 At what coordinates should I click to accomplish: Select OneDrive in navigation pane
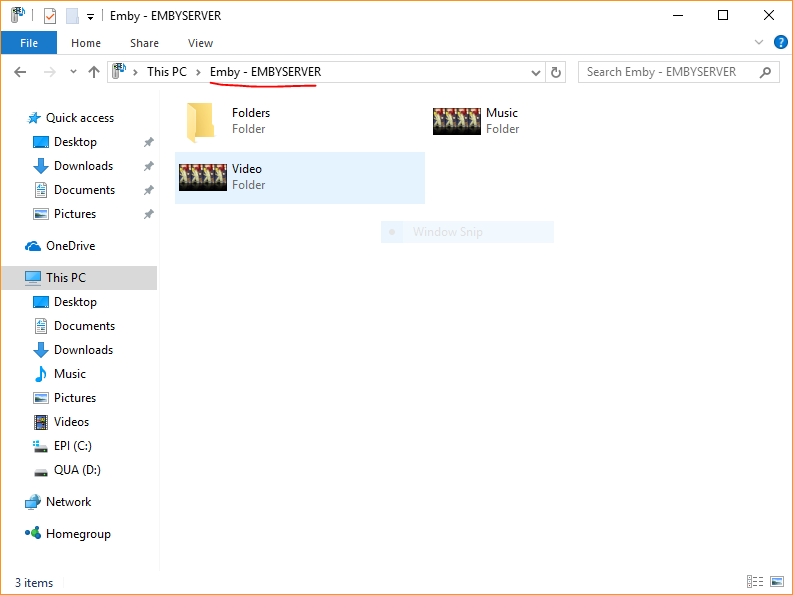pos(70,246)
